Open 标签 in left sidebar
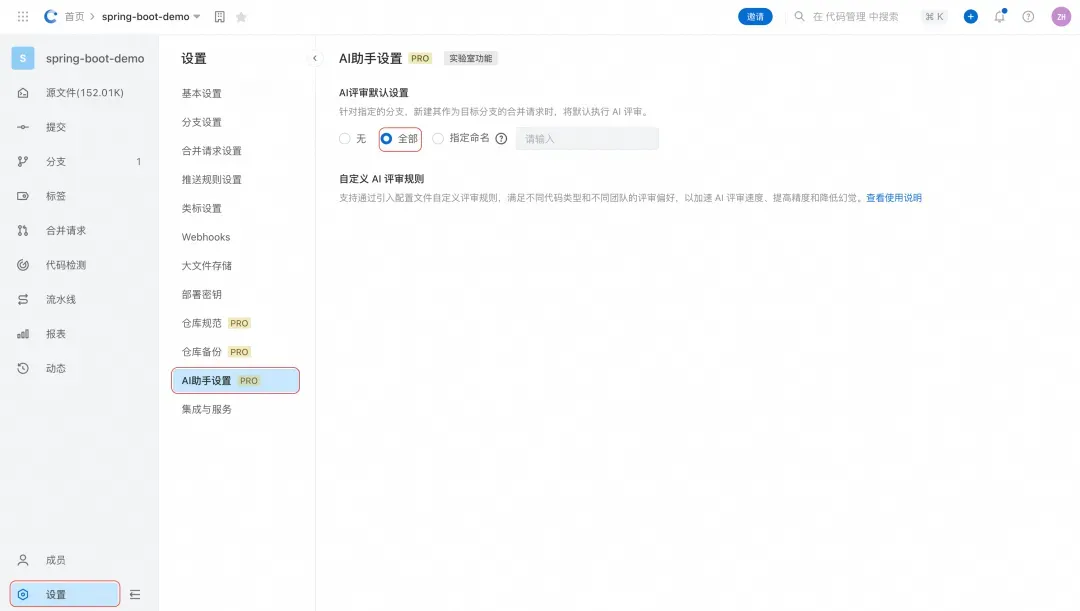1080x611 pixels. point(56,196)
